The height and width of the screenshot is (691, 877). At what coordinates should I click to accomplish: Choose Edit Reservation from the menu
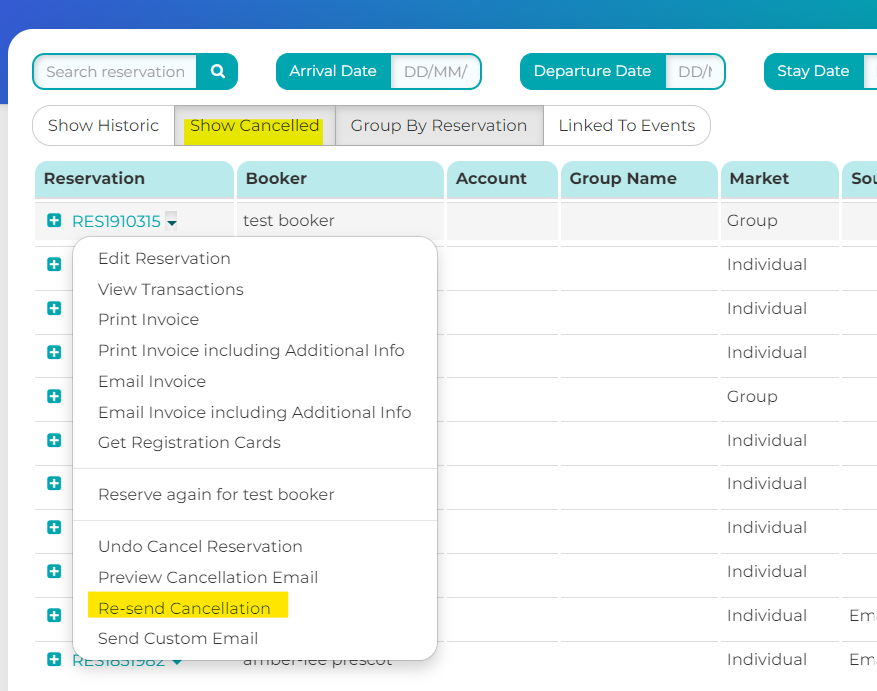pyautogui.click(x=164, y=258)
